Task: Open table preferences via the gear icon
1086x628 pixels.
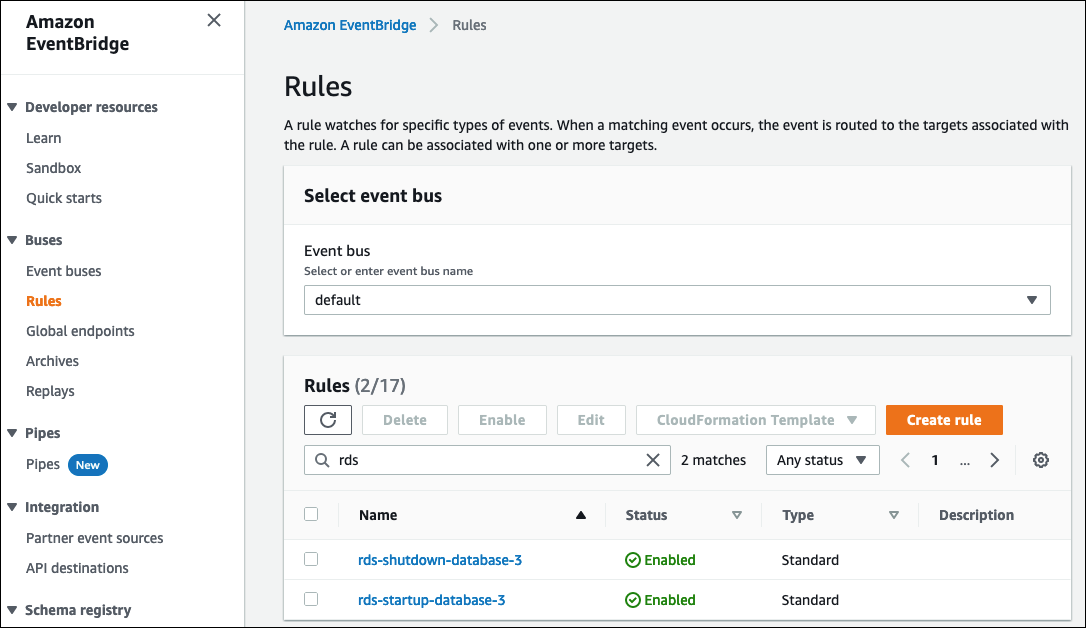Action: tap(1040, 459)
